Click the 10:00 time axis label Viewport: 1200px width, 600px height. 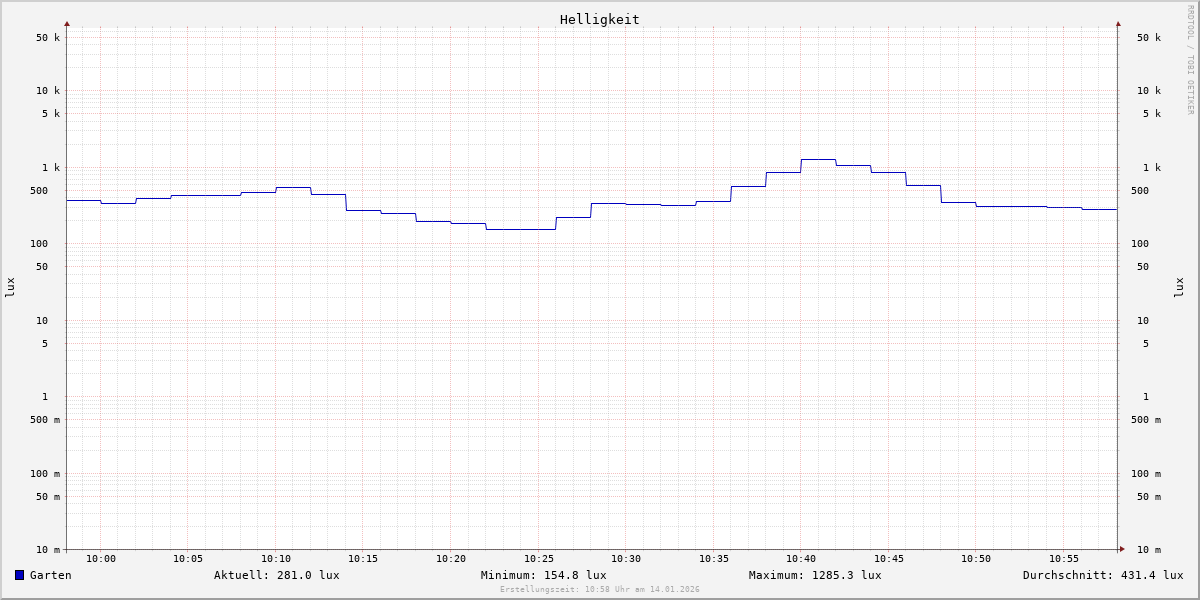click(101, 559)
